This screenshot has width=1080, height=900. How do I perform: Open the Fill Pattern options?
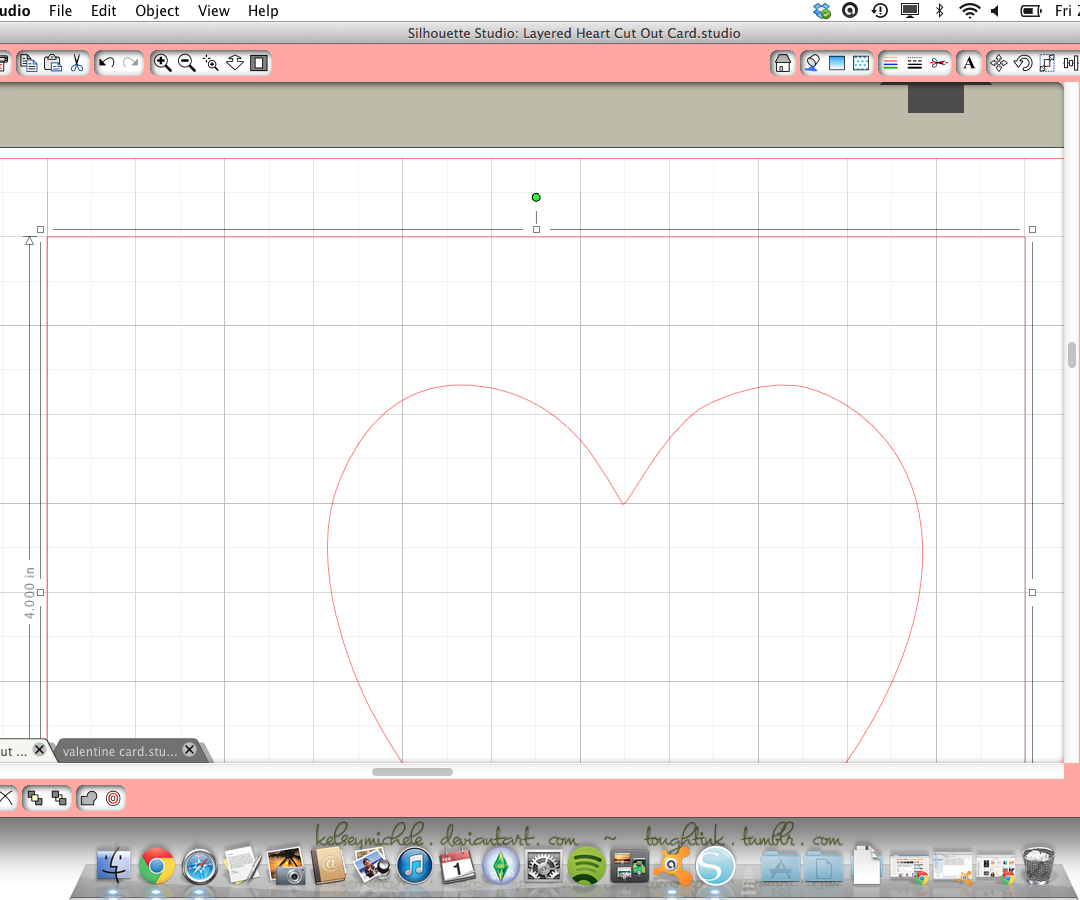[x=860, y=62]
